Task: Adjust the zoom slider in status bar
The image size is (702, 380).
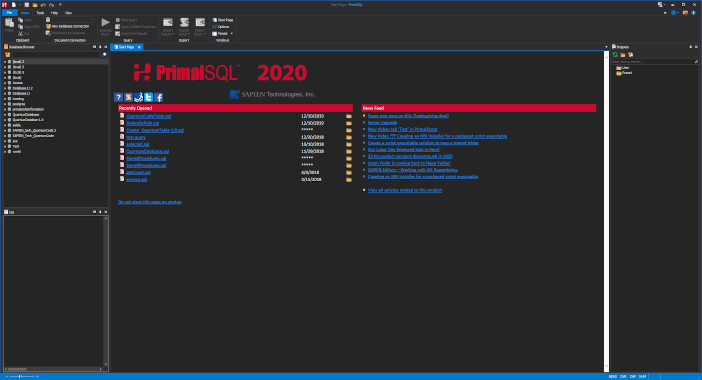Action: pos(20,376)
